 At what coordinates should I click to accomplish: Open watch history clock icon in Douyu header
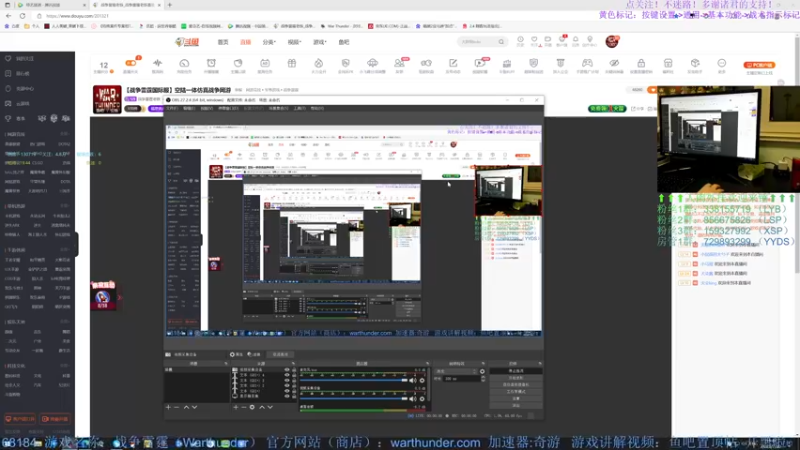click(520, 39)
